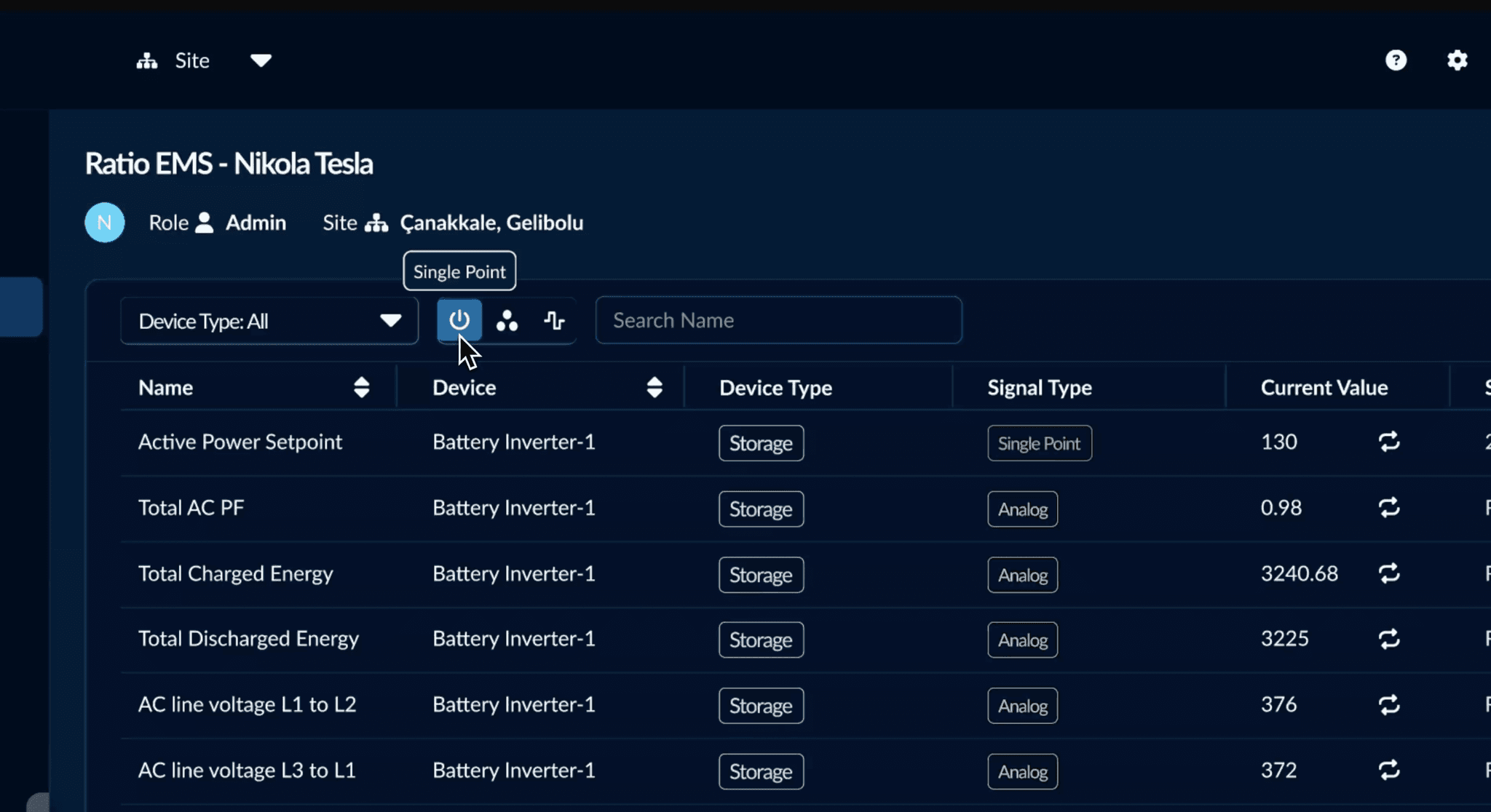
Task: Open the help question mark icon
Action: click(x=1396, y=60)
